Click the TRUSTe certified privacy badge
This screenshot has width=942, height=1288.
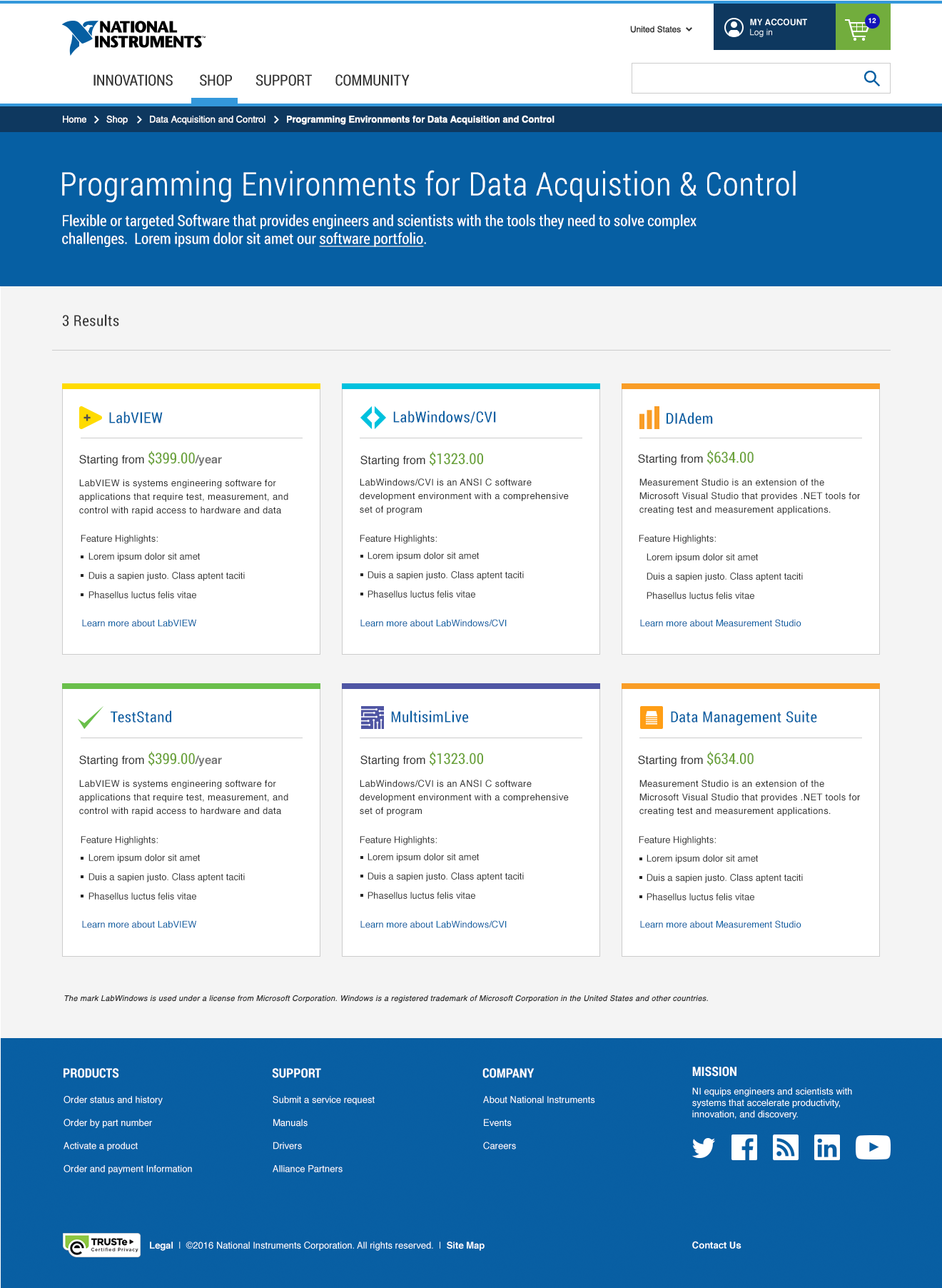[x=101, y=1245]
